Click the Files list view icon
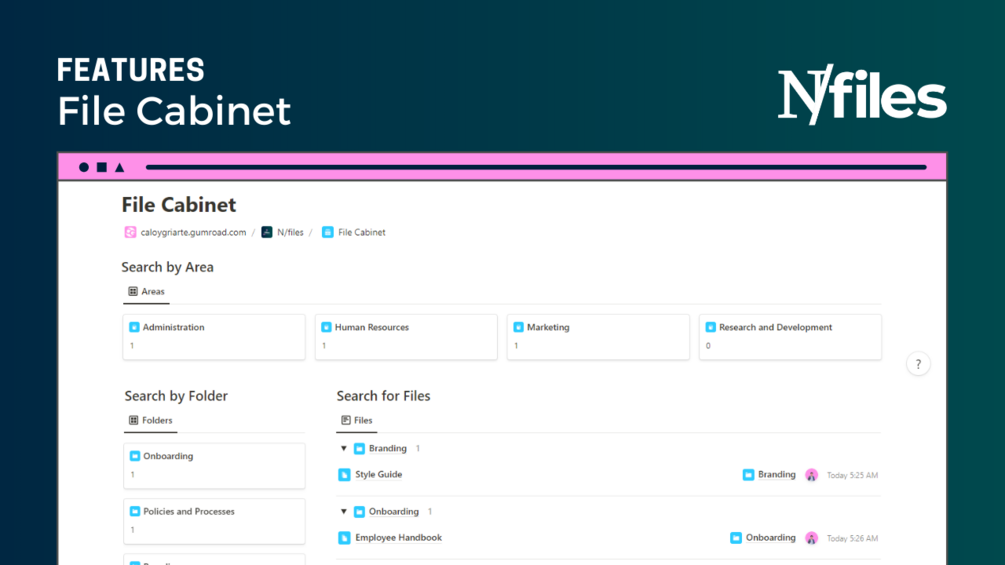This screenshot has height=565, width=1005. tap(345, 420)
